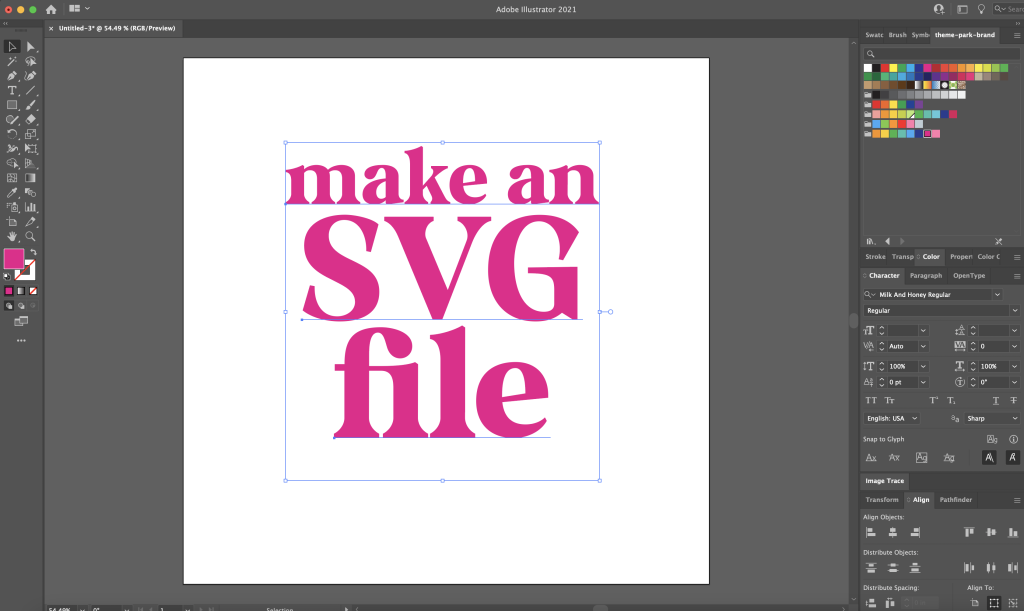Pick the Eyedropper tool
1024x611 pixels.
tap(12, 193)
